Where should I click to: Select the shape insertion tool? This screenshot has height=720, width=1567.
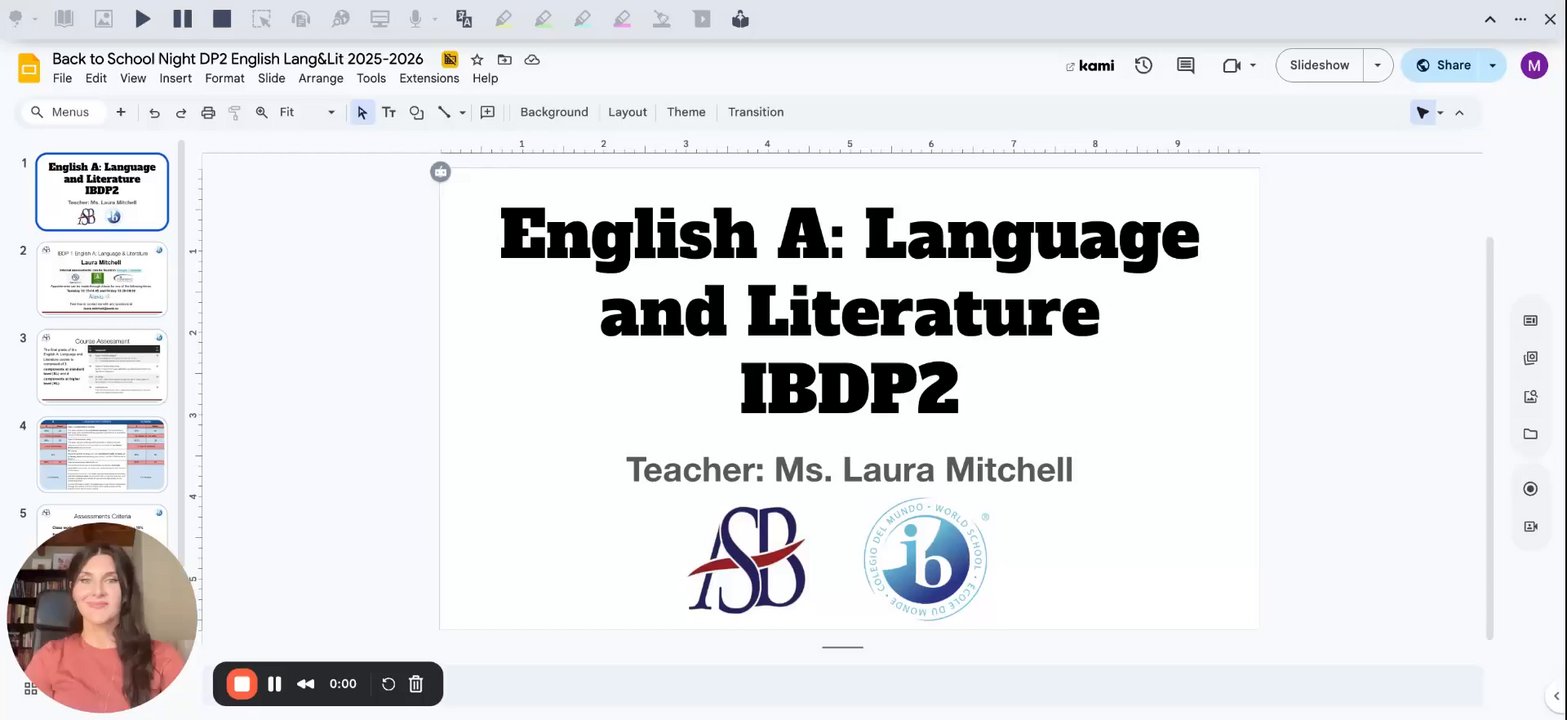[x=416, y=113]
